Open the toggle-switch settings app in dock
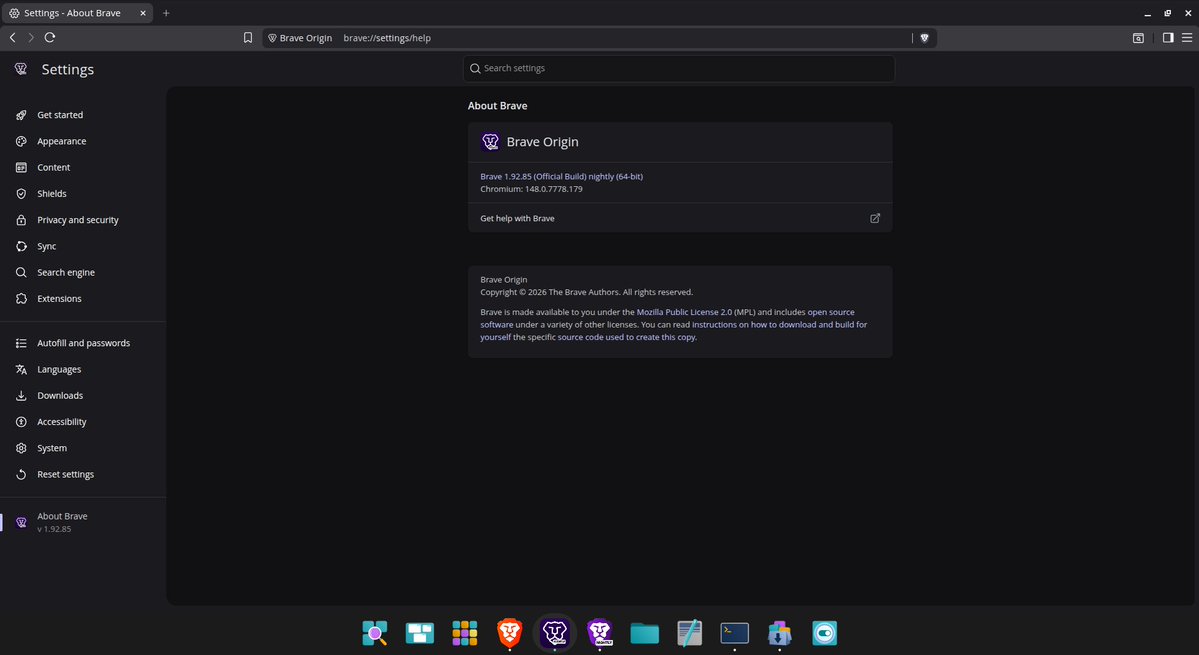Viewport: 1199px width, 655px height. [x=824, y=633]
